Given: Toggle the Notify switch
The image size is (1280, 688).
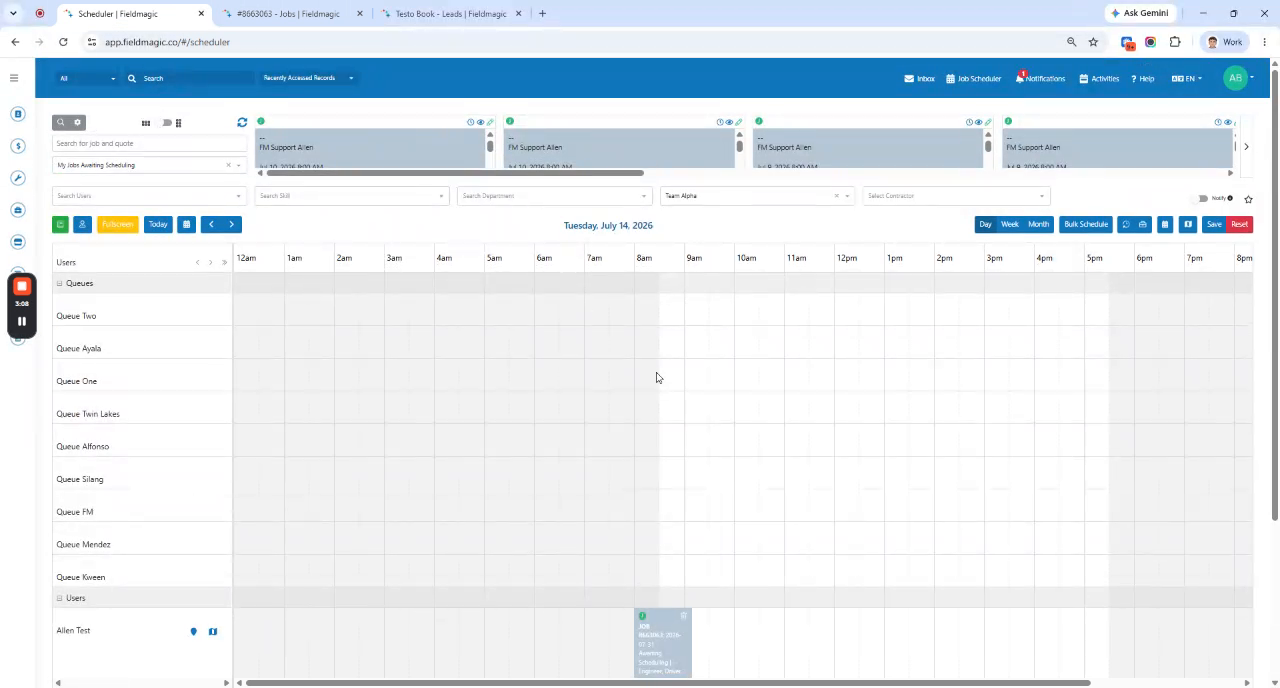Looking at the screenshot, I should tap(1203, 198).
